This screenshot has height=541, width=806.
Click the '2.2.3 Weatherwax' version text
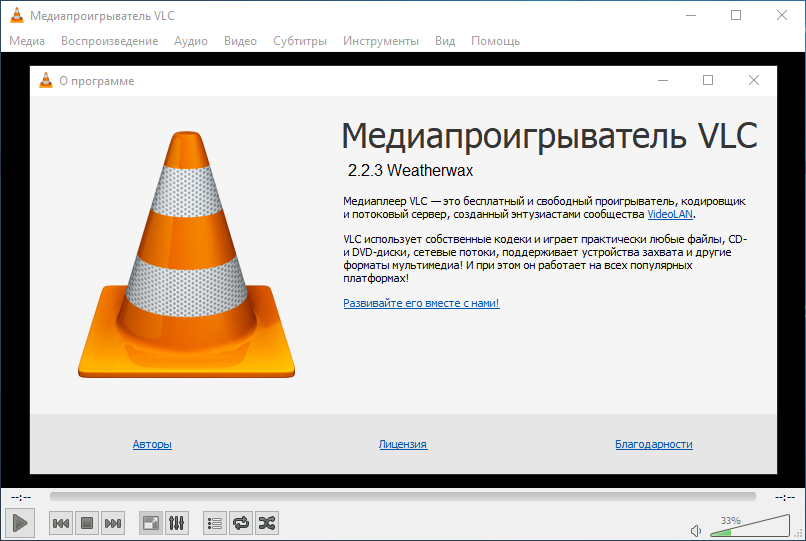pos(410,170)
